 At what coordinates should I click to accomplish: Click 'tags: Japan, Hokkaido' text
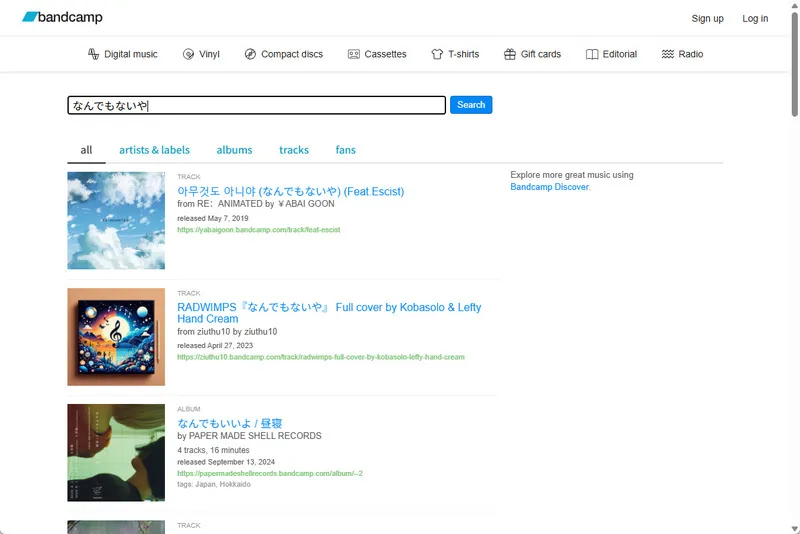(x=214, y=485)
